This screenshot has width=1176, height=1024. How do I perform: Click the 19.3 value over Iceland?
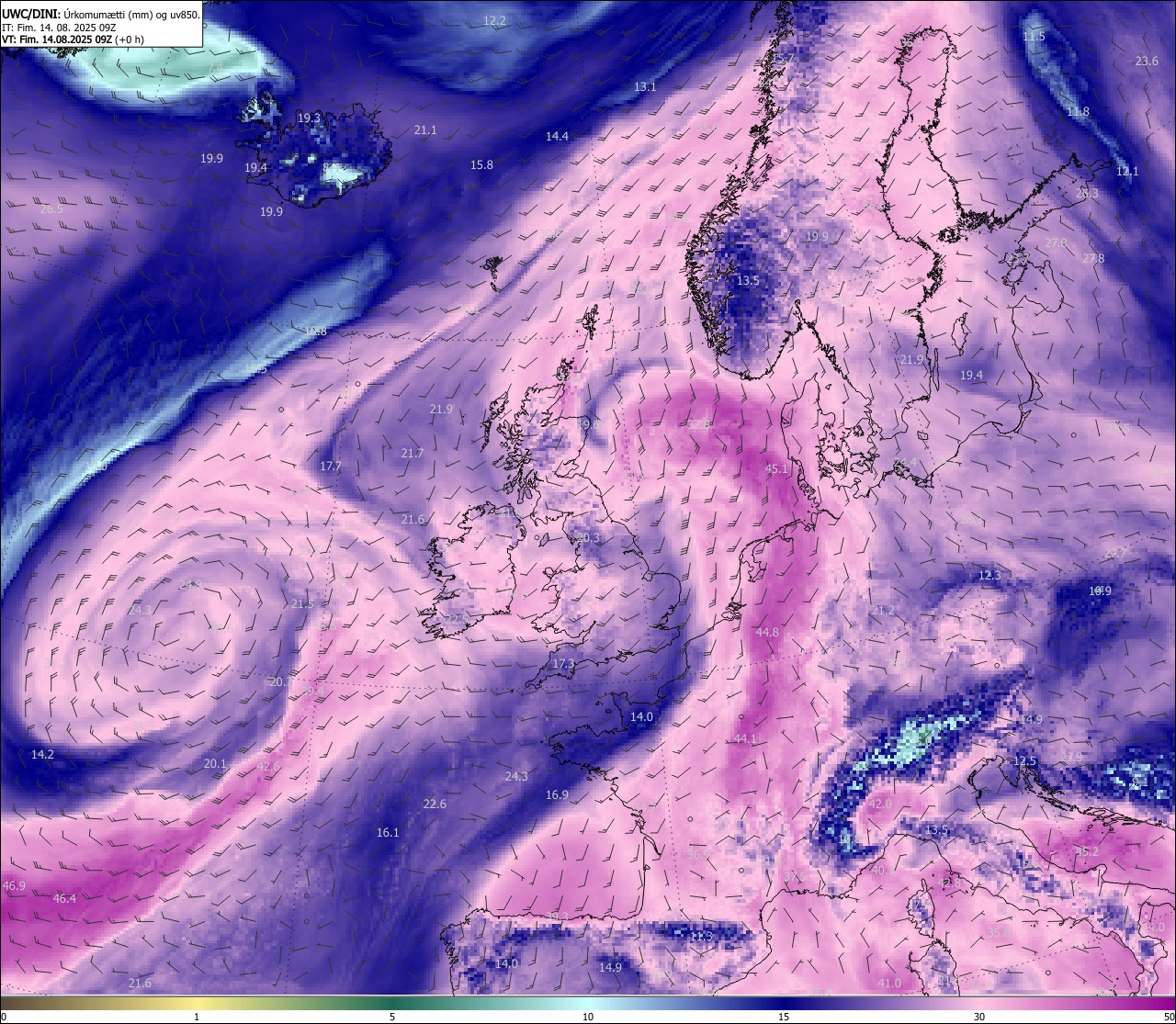click(x=309, y=118)
